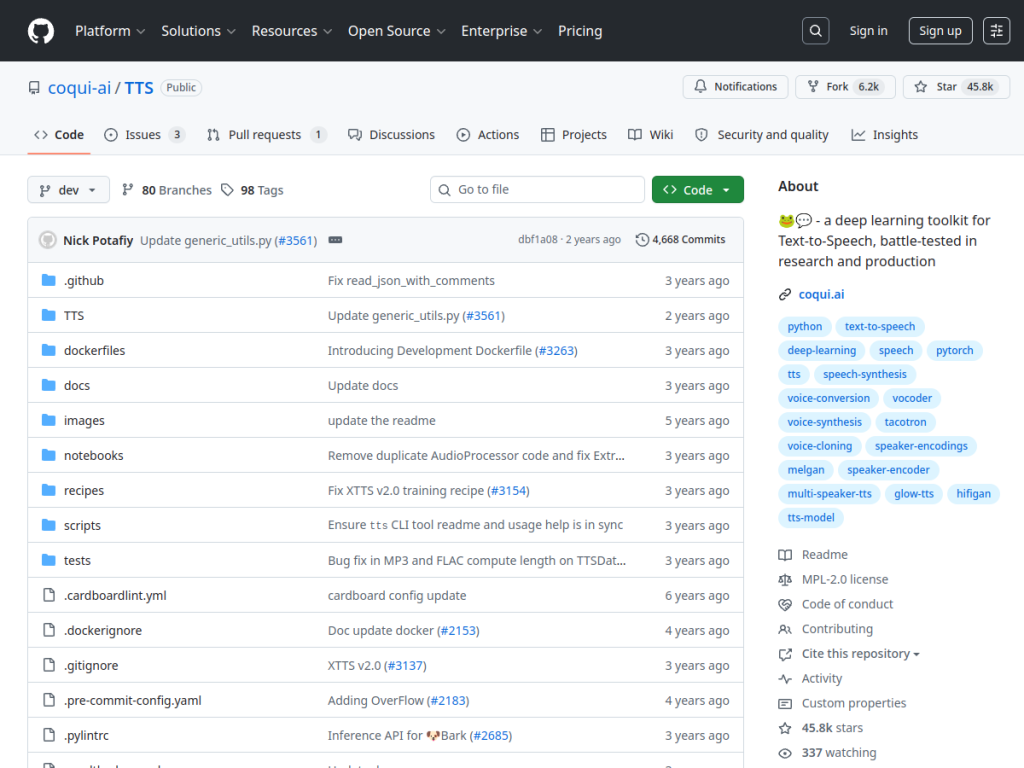
Task: Expand the Platform menu
Action: click(x=110, y=31)
